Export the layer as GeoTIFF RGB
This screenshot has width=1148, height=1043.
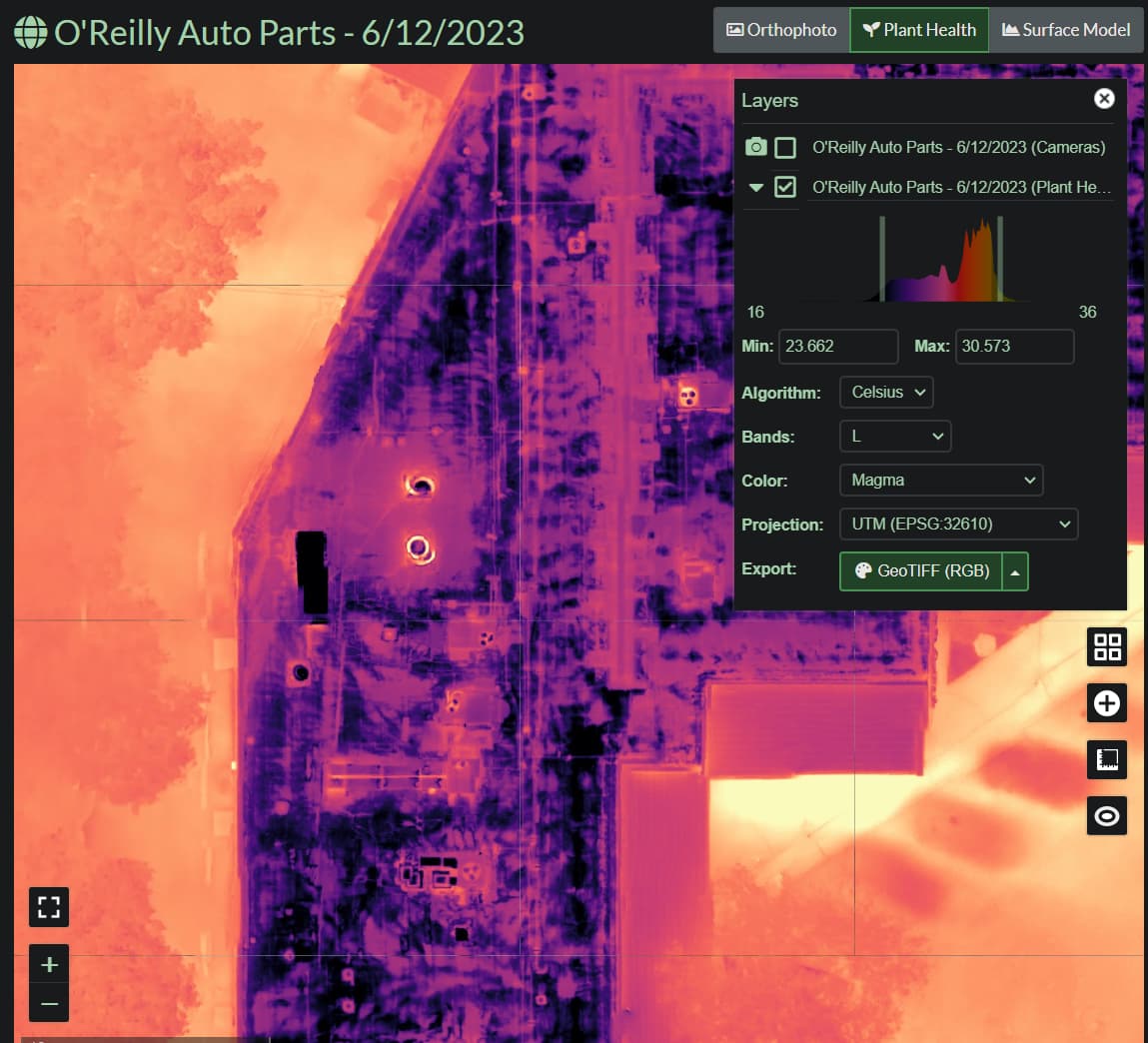[919, 571]
